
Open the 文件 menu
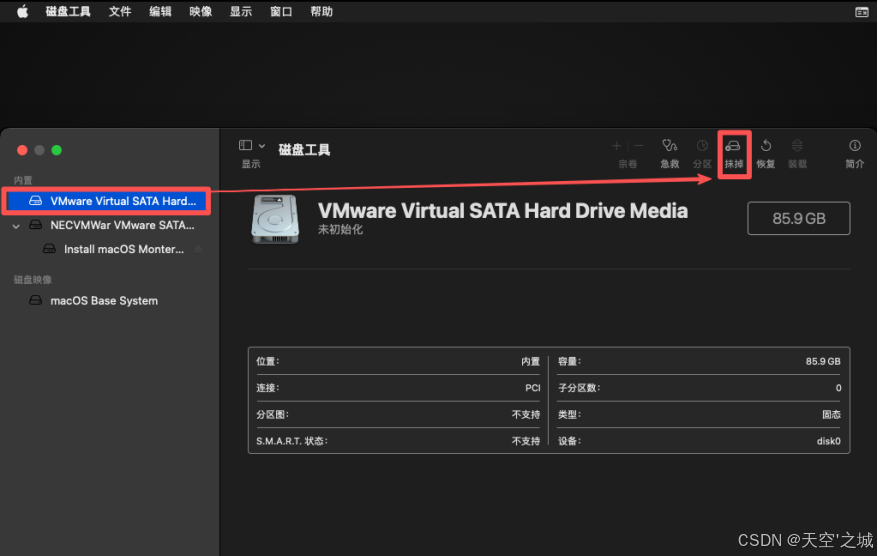point(120,11)
